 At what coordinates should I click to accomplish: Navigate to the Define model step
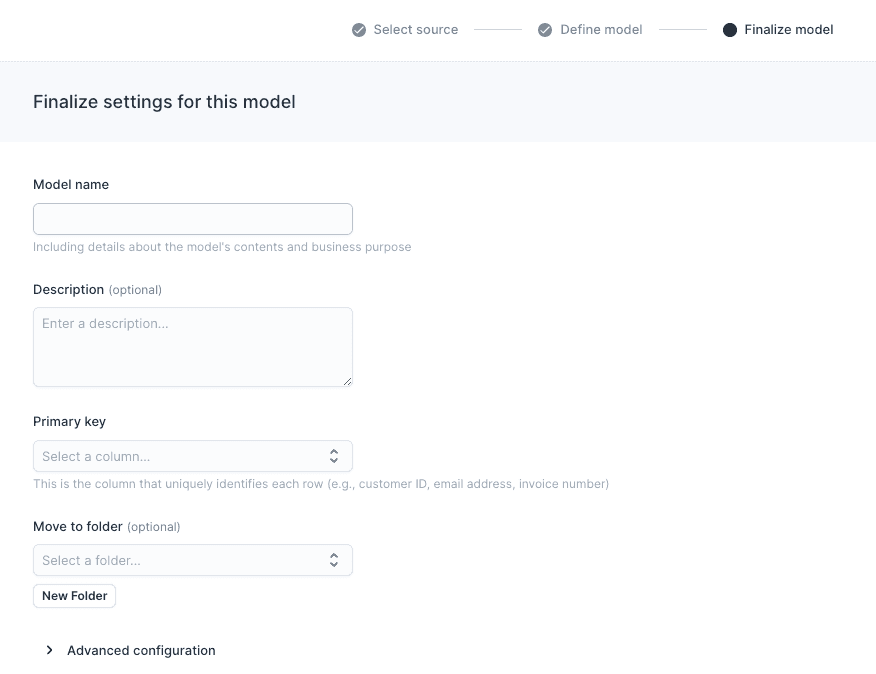[601, 29]
